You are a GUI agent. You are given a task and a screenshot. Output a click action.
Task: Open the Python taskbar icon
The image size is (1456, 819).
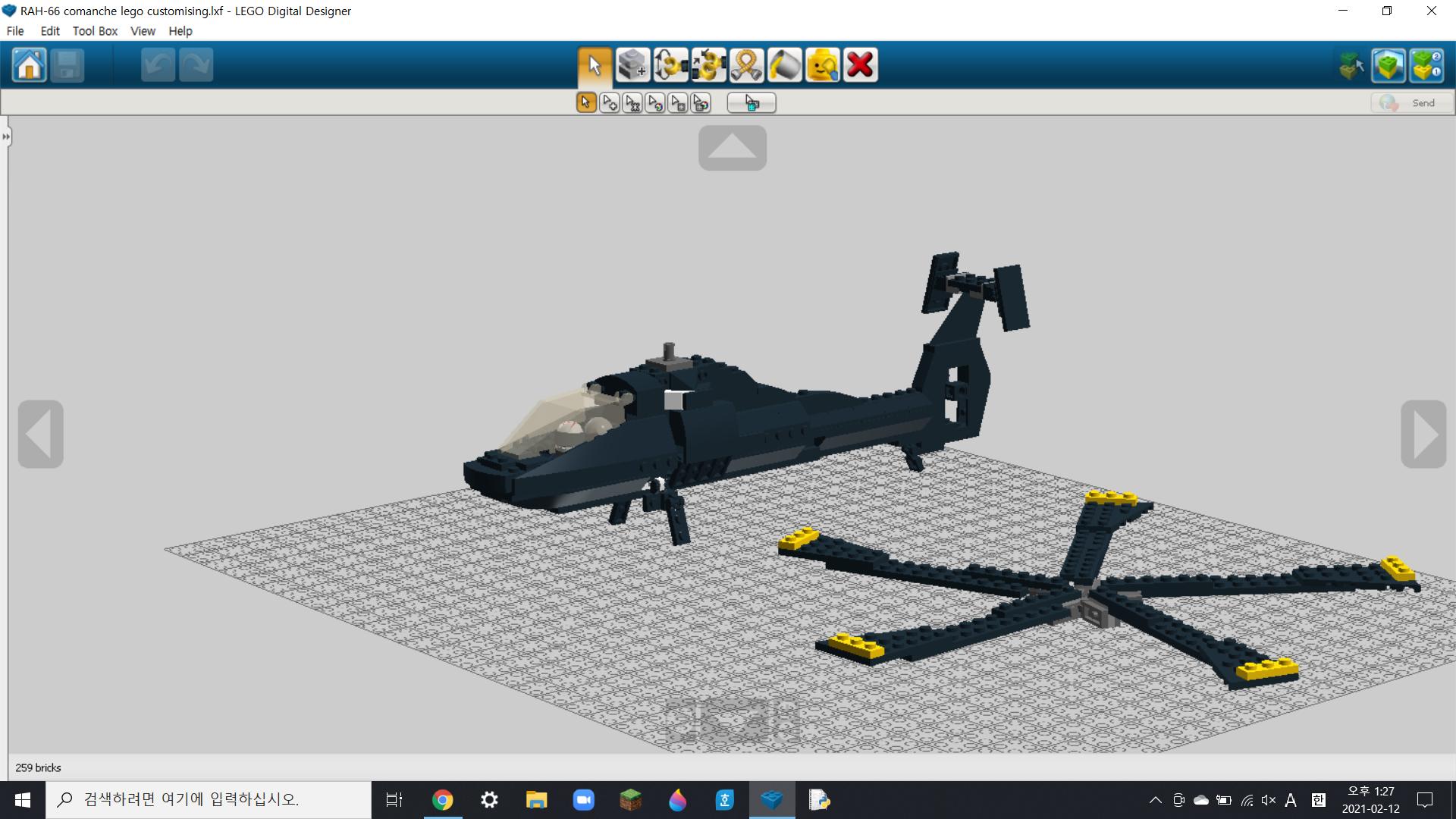click(819, 800)
